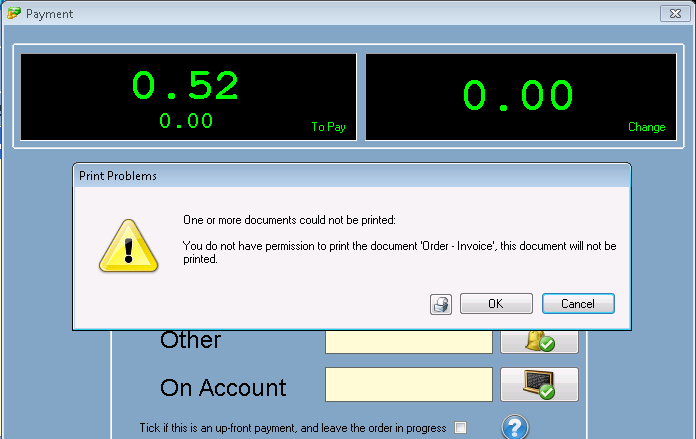696x439 pixels.
Task: Close the Payment window
Action: (x=671, y=14)
